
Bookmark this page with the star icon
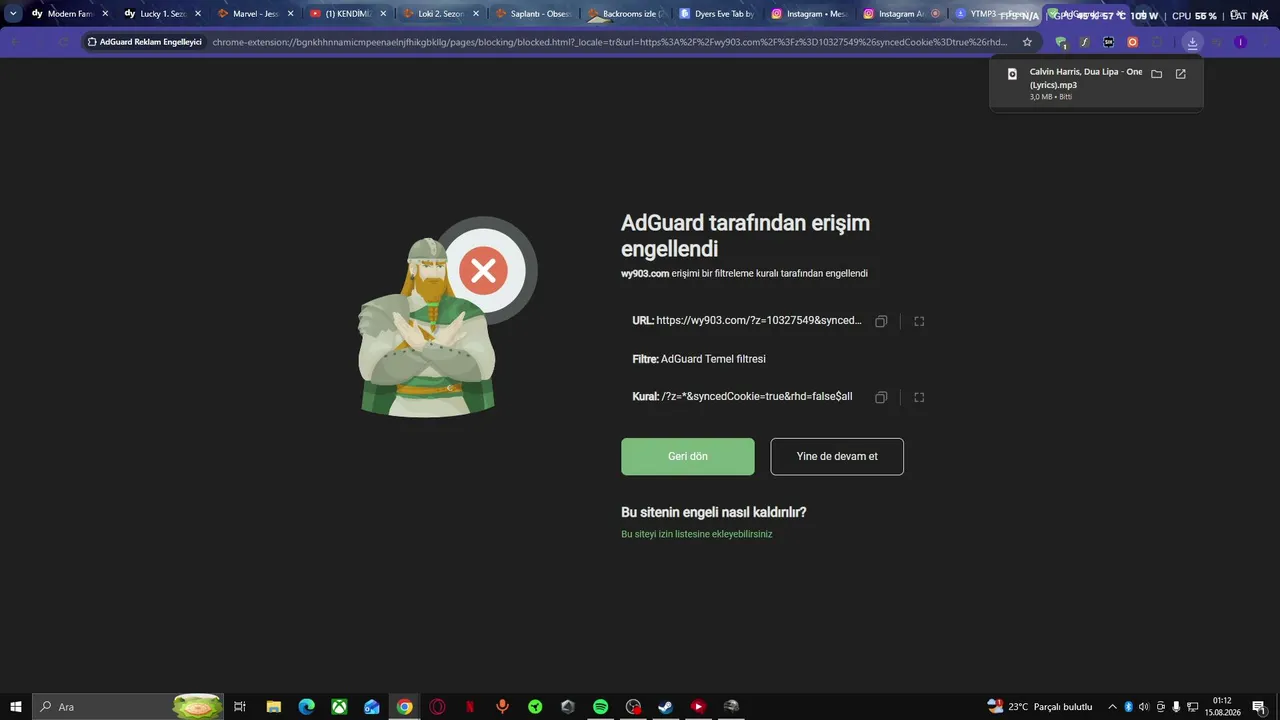(x=1027, y=42)
